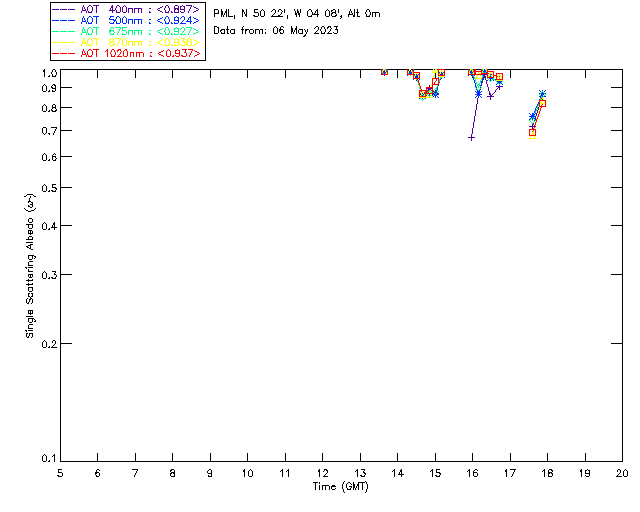Click the y-axis tick label '0.6'

tap(49, 157)
